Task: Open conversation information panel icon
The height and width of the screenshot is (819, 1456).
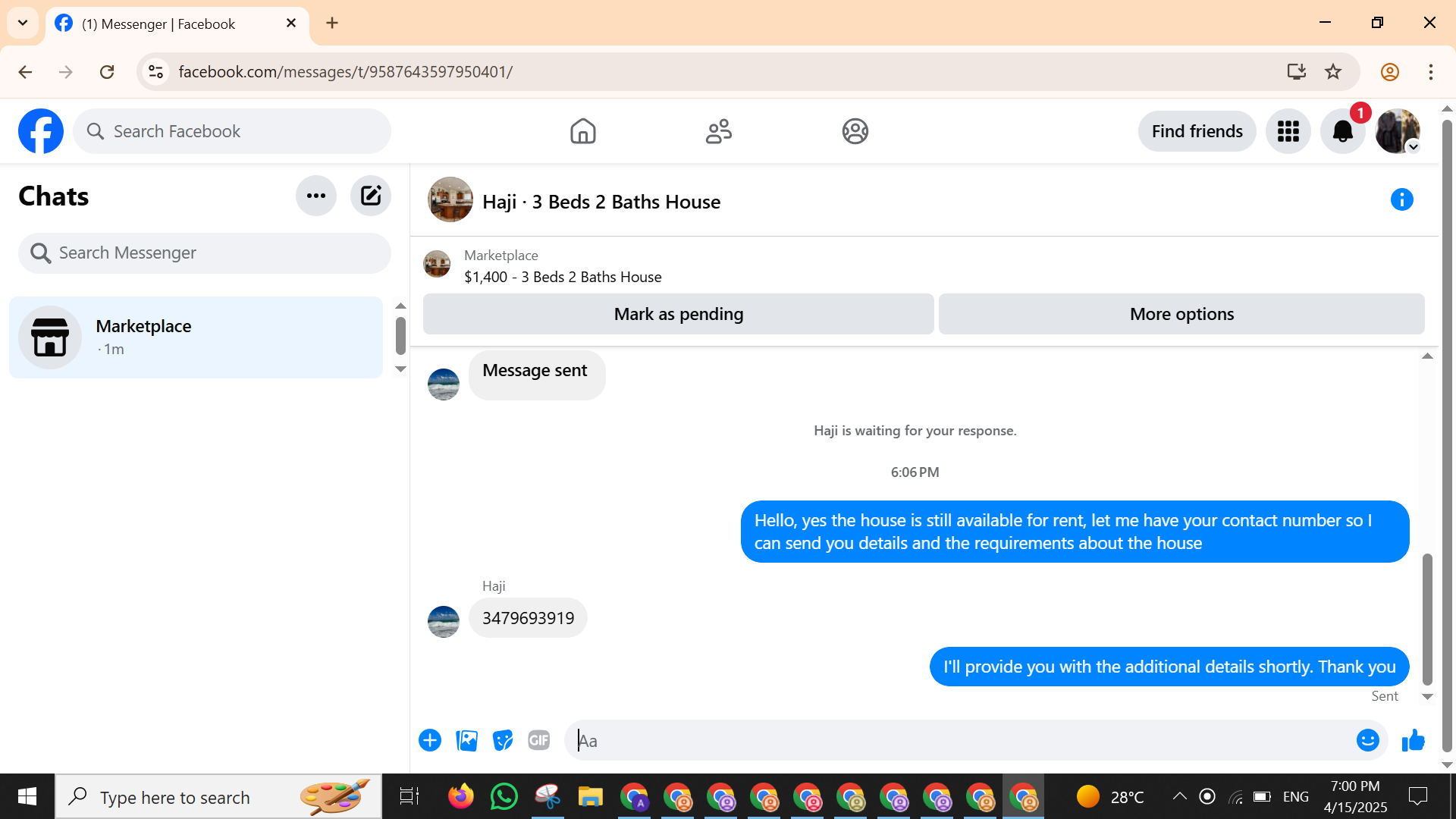Action: tap(1401, 199)
